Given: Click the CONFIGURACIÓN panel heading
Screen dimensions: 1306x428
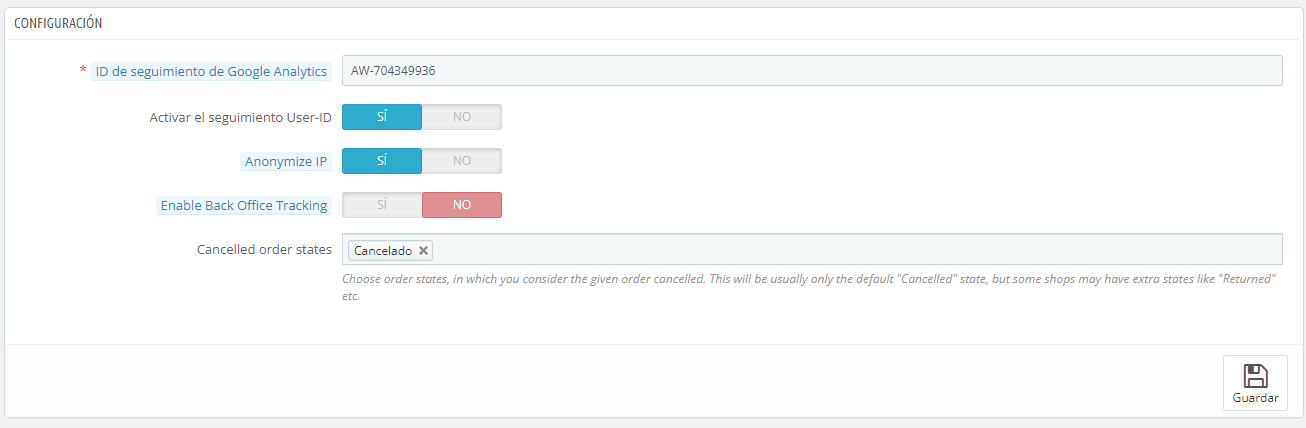Looking at the screenshot, I should [58, 23].
